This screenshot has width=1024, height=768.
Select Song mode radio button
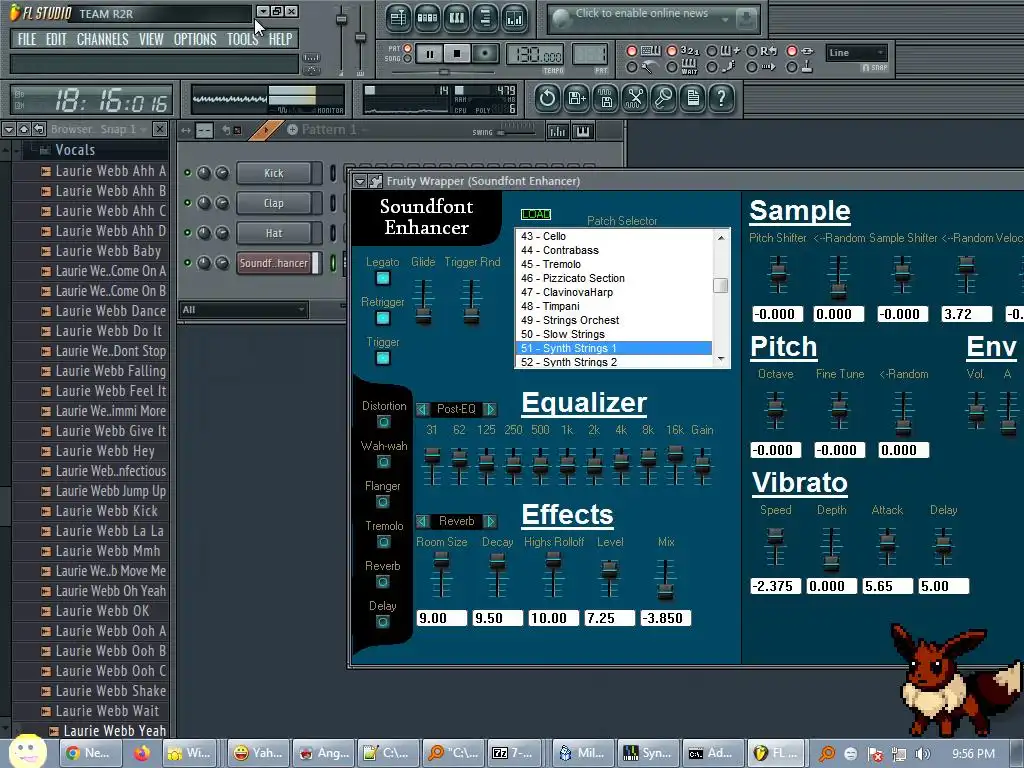pos(408,59)
